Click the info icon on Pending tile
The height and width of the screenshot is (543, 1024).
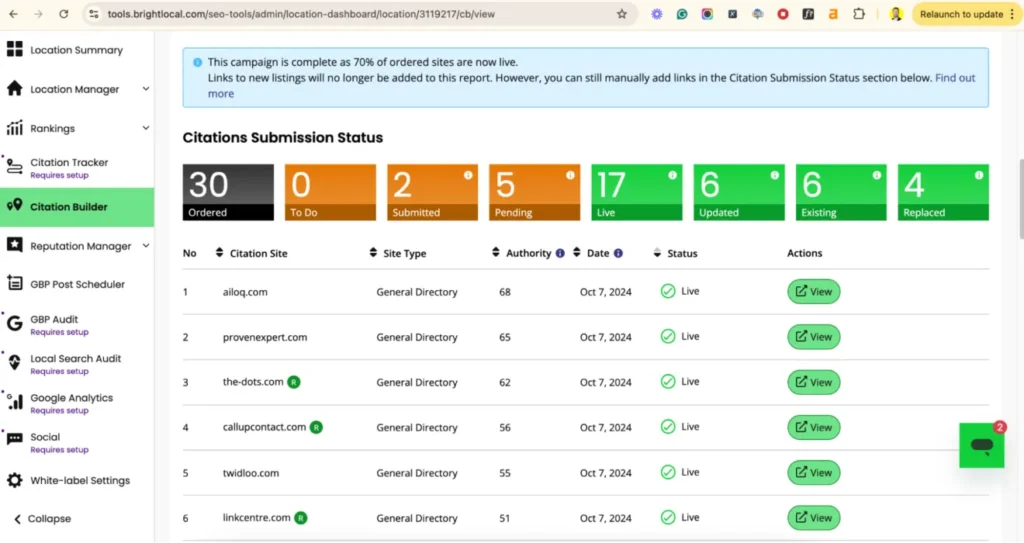click(570, 175)
